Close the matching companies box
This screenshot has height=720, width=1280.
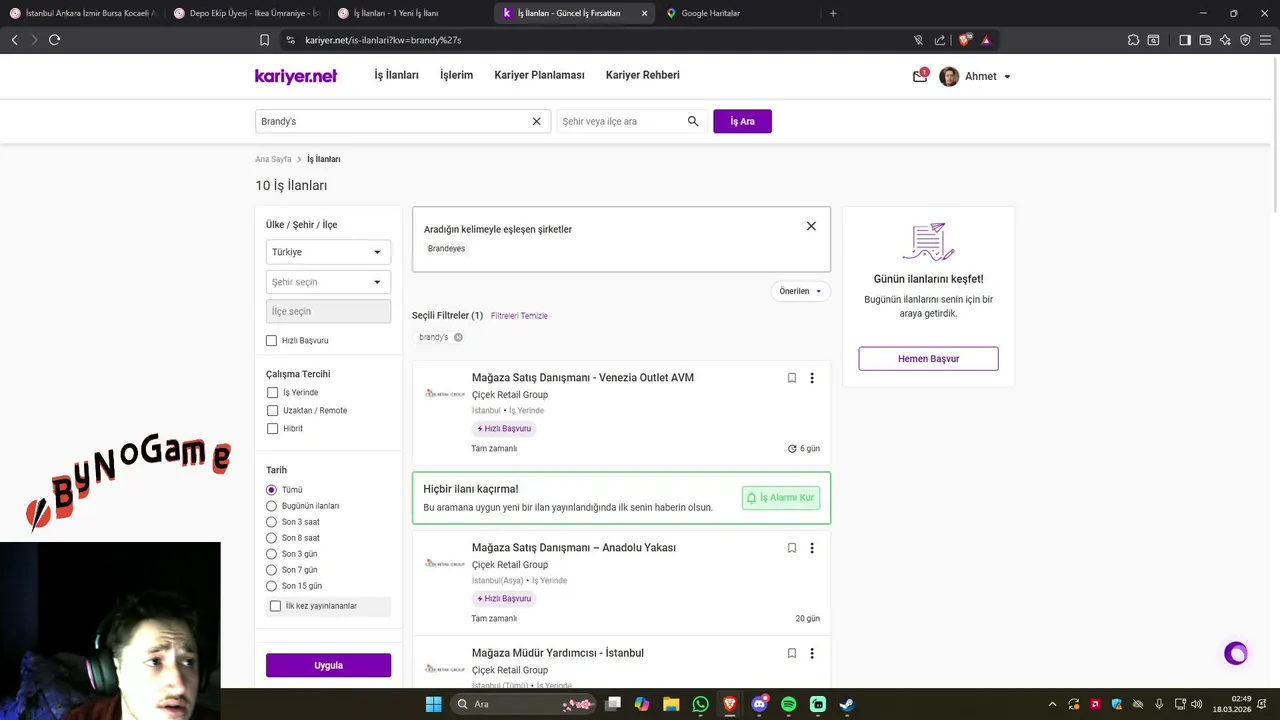coord(811,226)
